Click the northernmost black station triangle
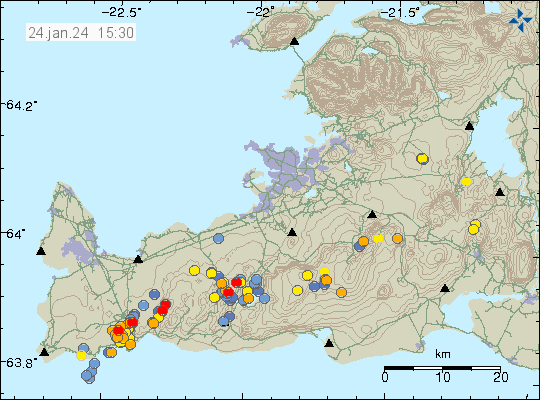540x400 pixels. [294, 41]
